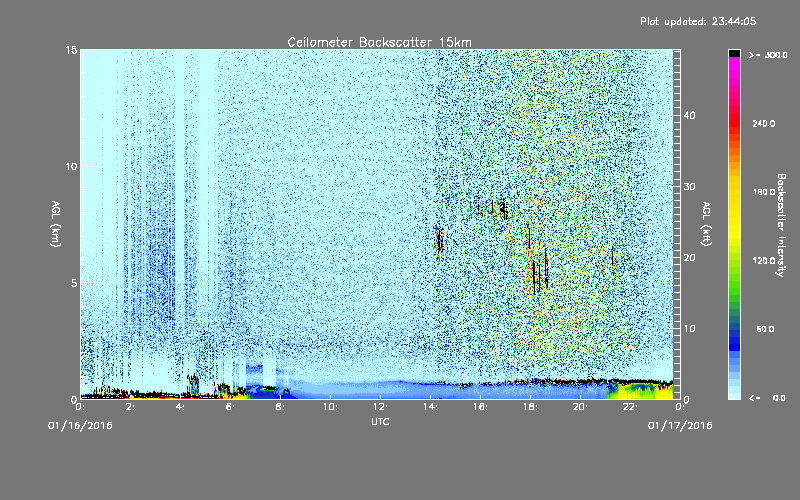Click the 'Backscatter Intensity' colorbar label
Screen dimensions: 800x500
pyautogui.click(x=781, y=225)
